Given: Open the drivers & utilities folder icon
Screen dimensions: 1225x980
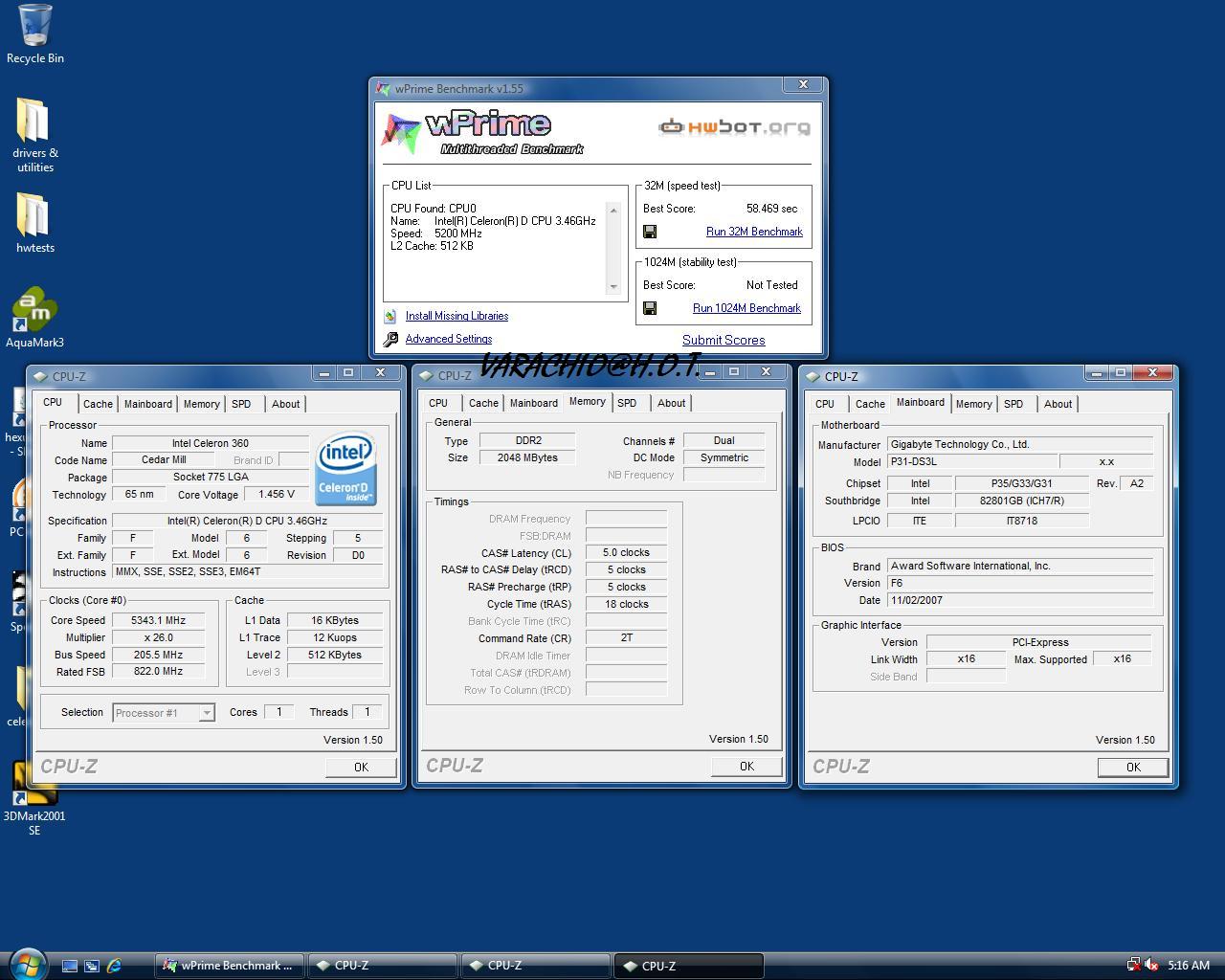Looking at the screenshot, I should [x=33, y=121].
